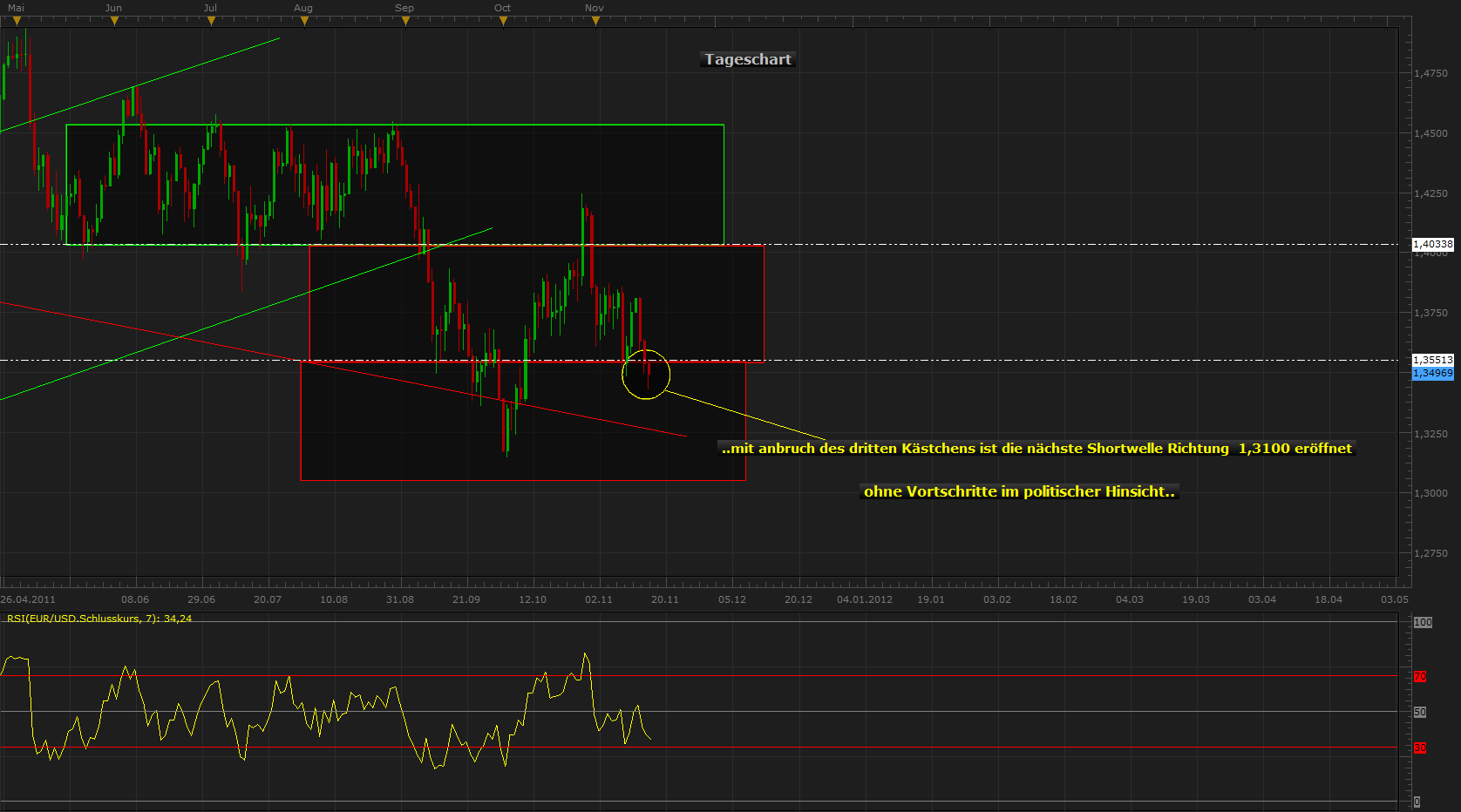
Task: Click the 04.03 date axis label
Action: (x=1130, y=599)
